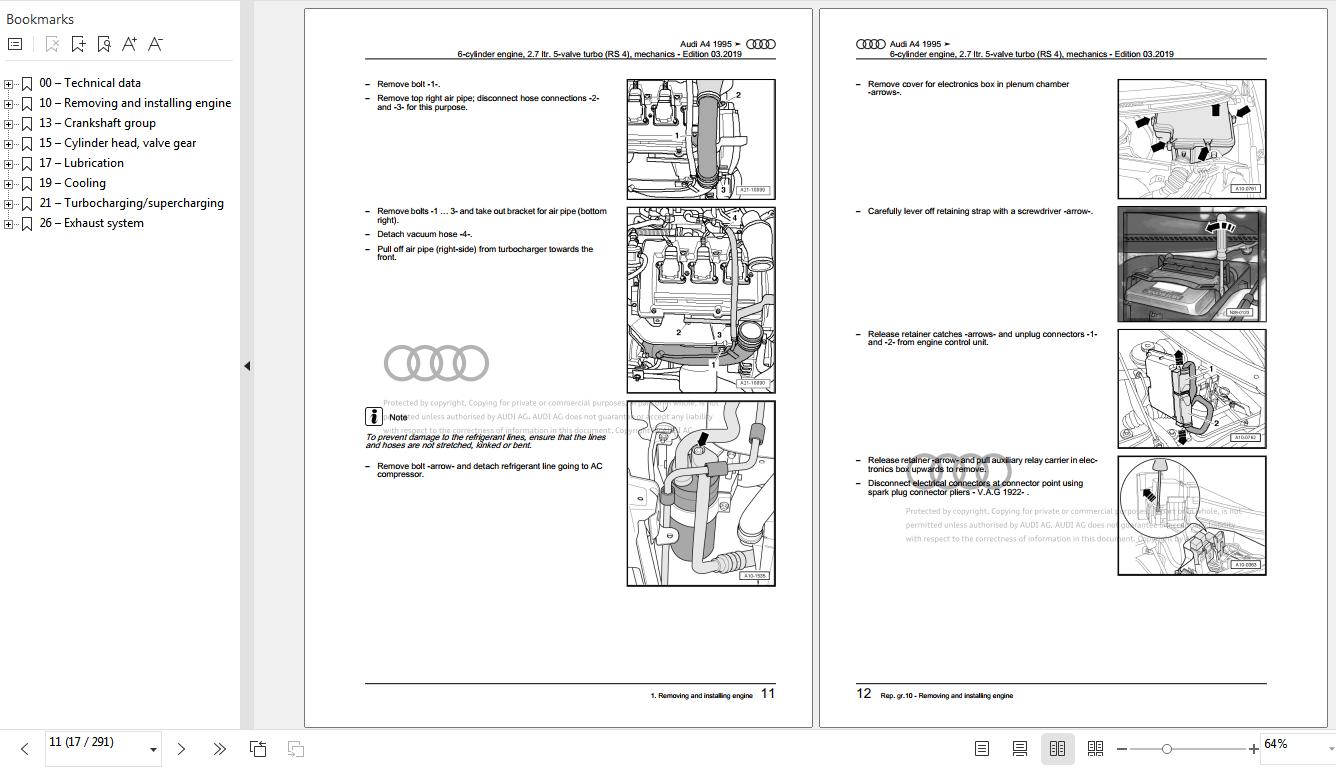Switch to grid thumbnail view mode
1336x768 pixels.
point(1095,748)
